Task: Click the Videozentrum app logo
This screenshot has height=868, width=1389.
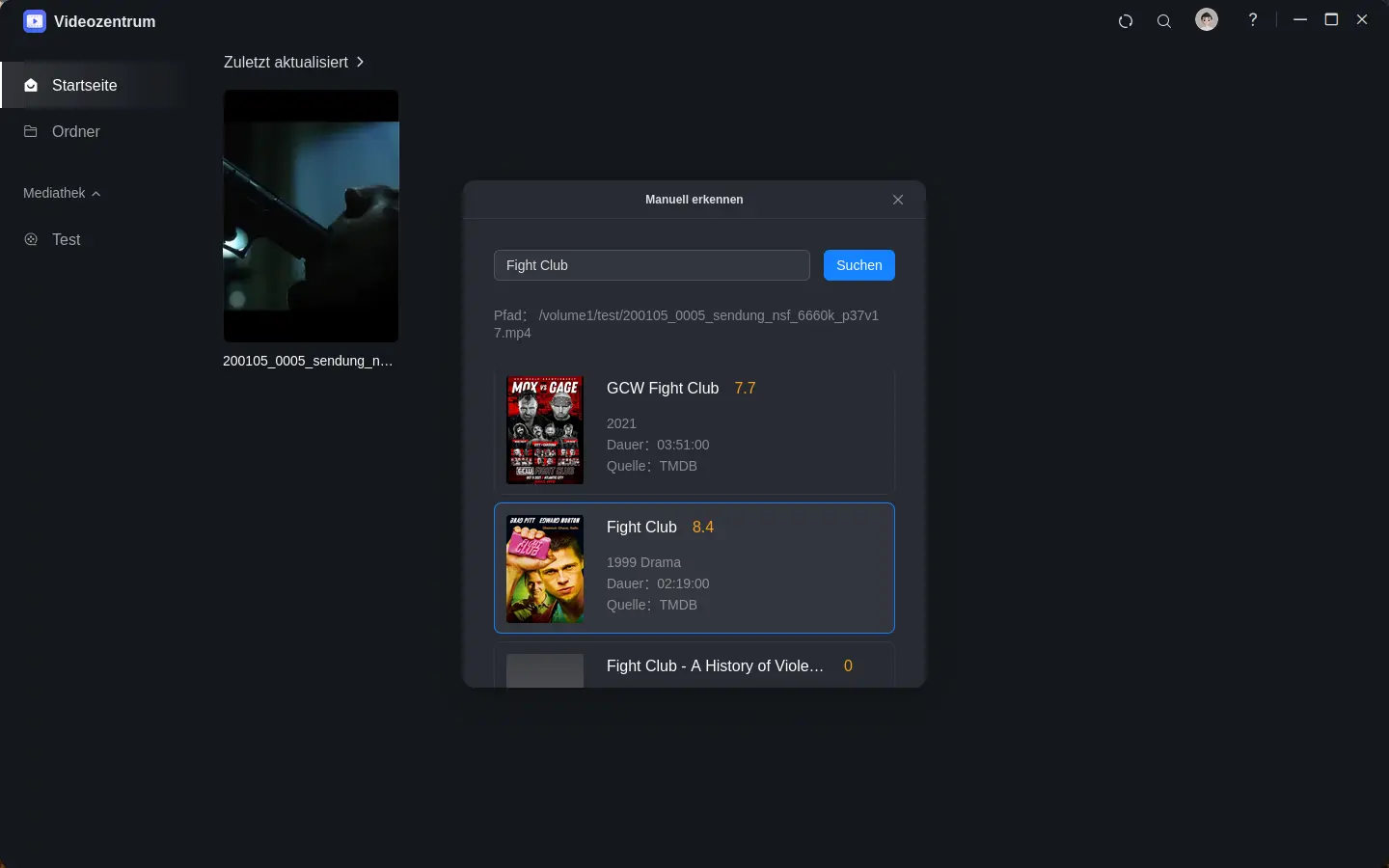Action: pos(35,21)
